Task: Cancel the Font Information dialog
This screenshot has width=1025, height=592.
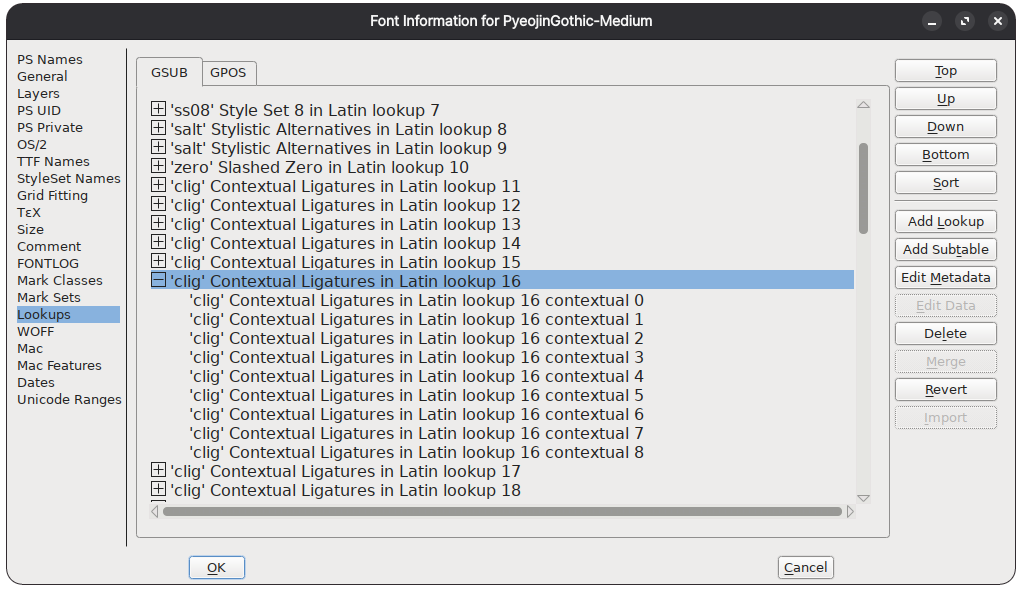Action: [805, 568]
